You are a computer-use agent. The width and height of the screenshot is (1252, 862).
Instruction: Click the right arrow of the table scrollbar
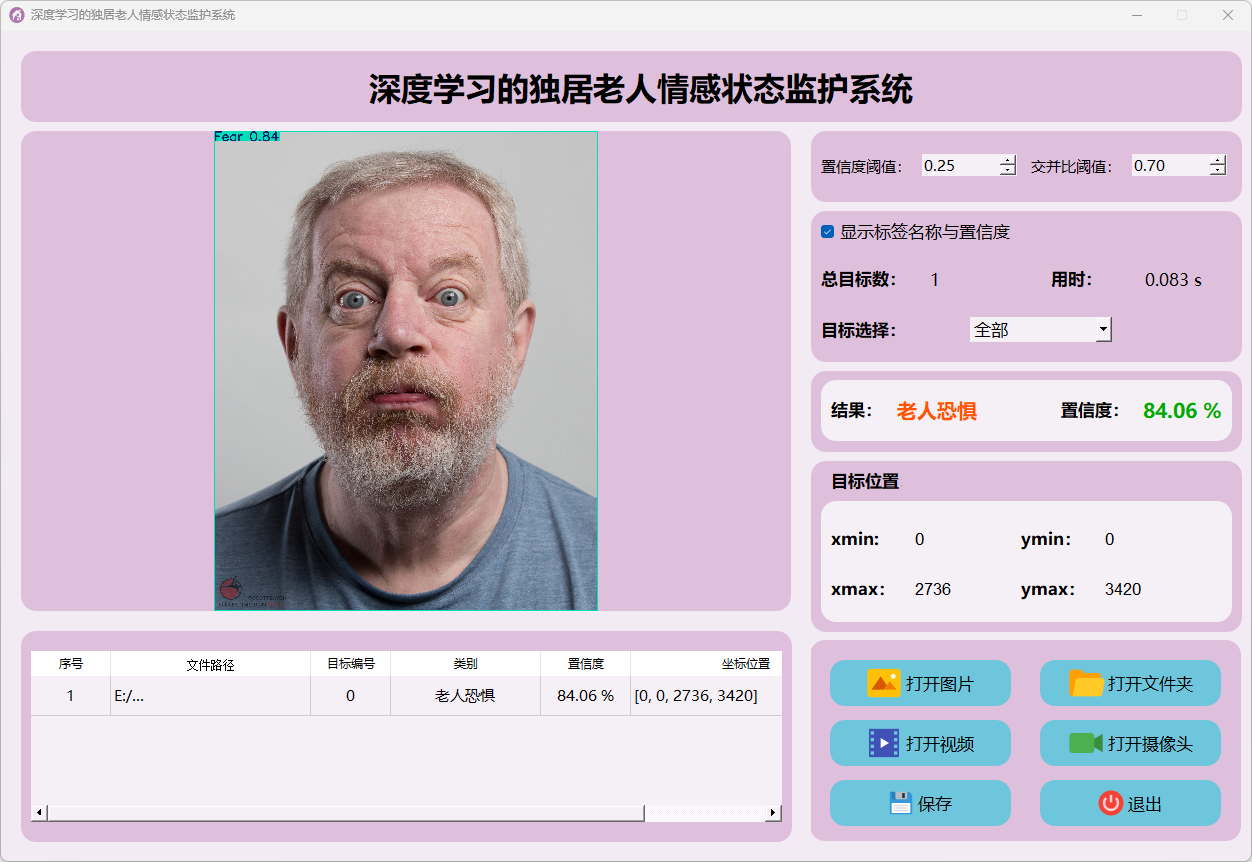[x=773, y=813]
